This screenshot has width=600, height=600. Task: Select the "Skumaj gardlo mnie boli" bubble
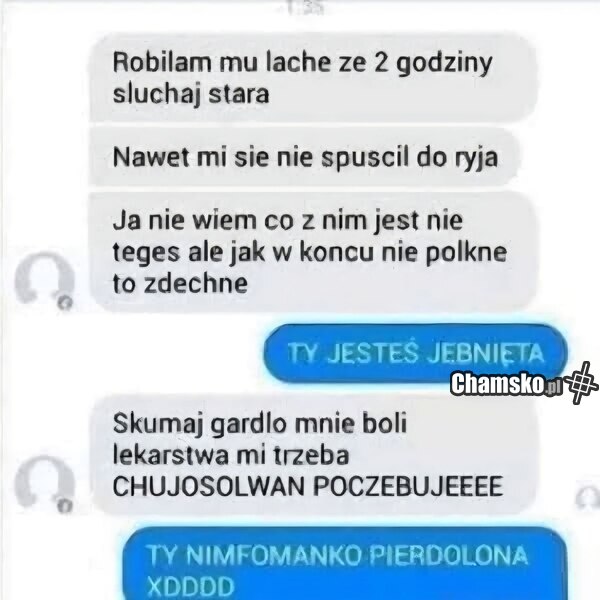(312, 455)
